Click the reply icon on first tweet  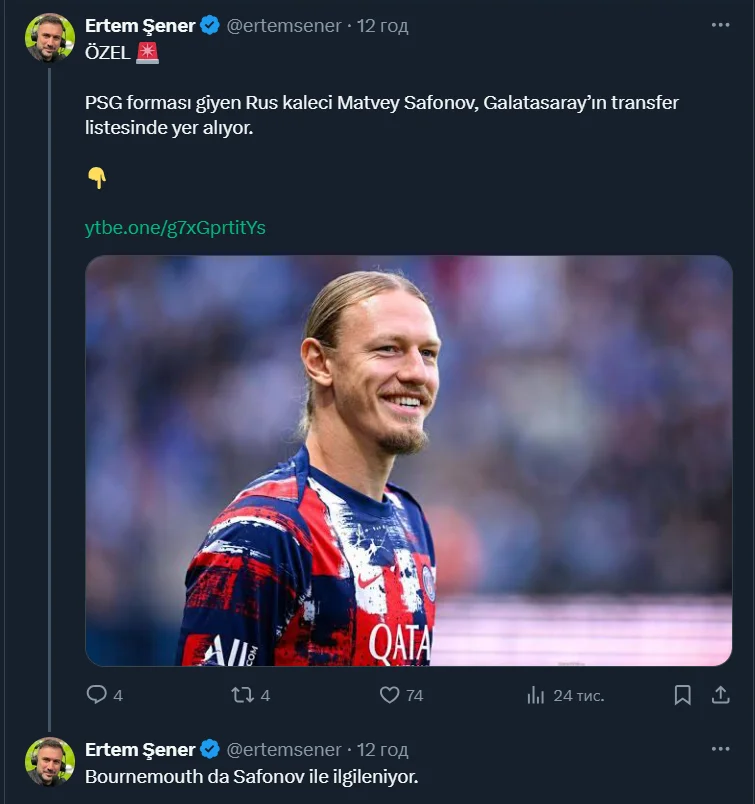(x=97, y=695)
